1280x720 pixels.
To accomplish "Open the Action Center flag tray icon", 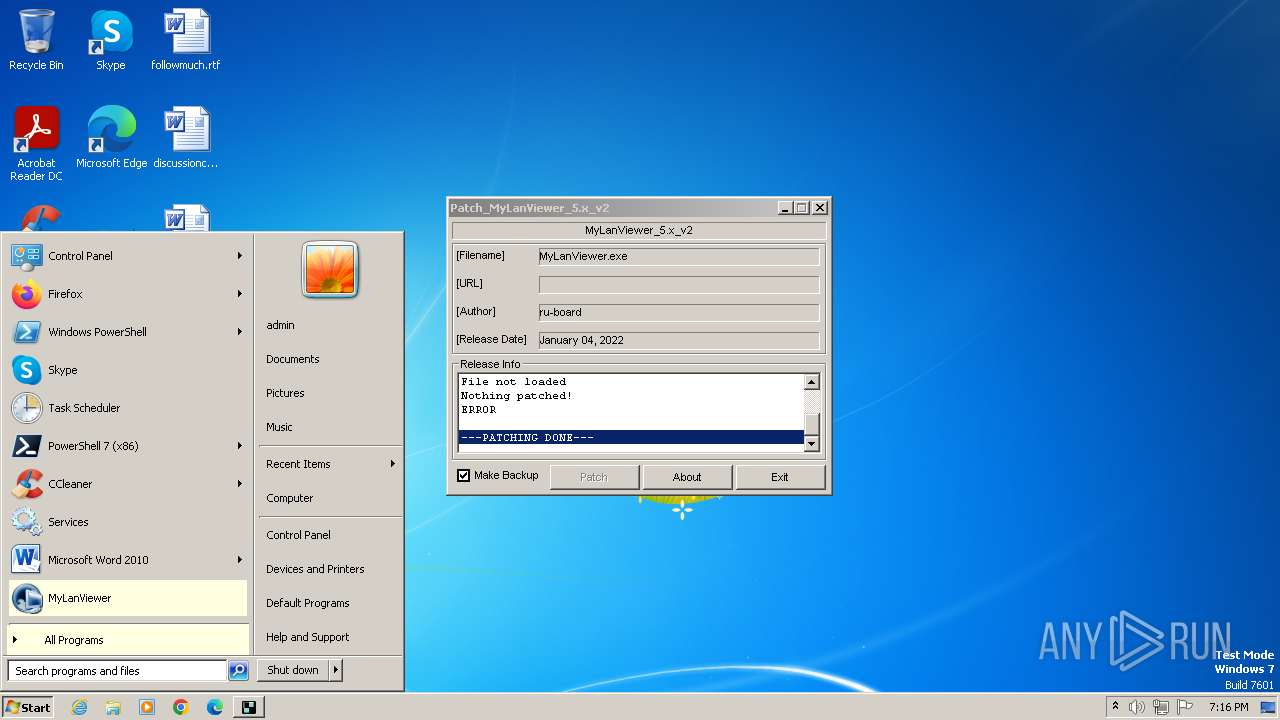I will click(x=1185, y=707).
